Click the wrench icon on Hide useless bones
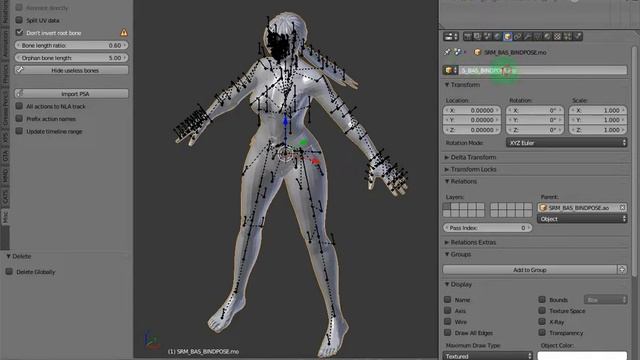The image size is (640, 360). point(20,70)
